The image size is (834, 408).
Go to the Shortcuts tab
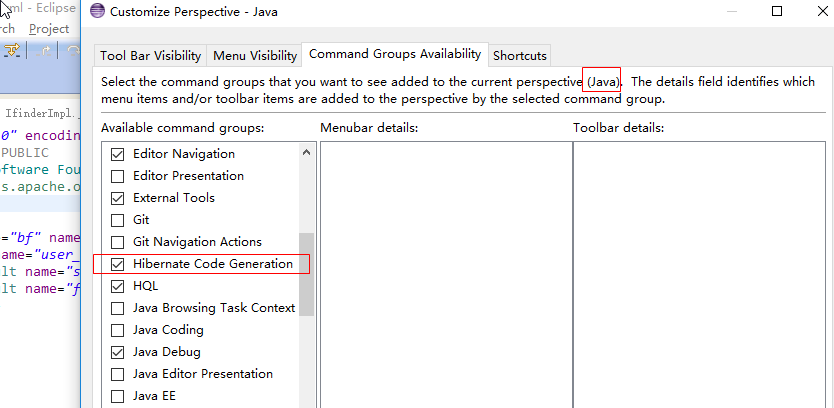point(520,56)
